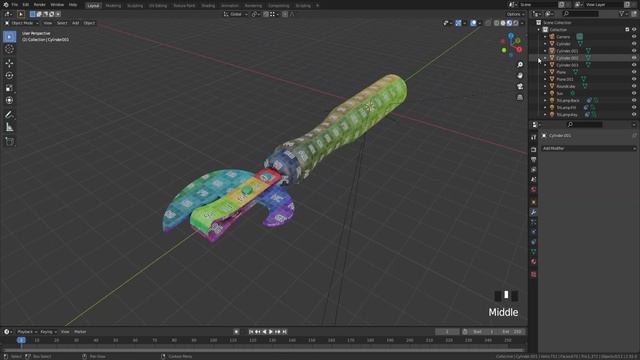Activate the Transform tool
The image size is (640, 360).
click(9, 100)
